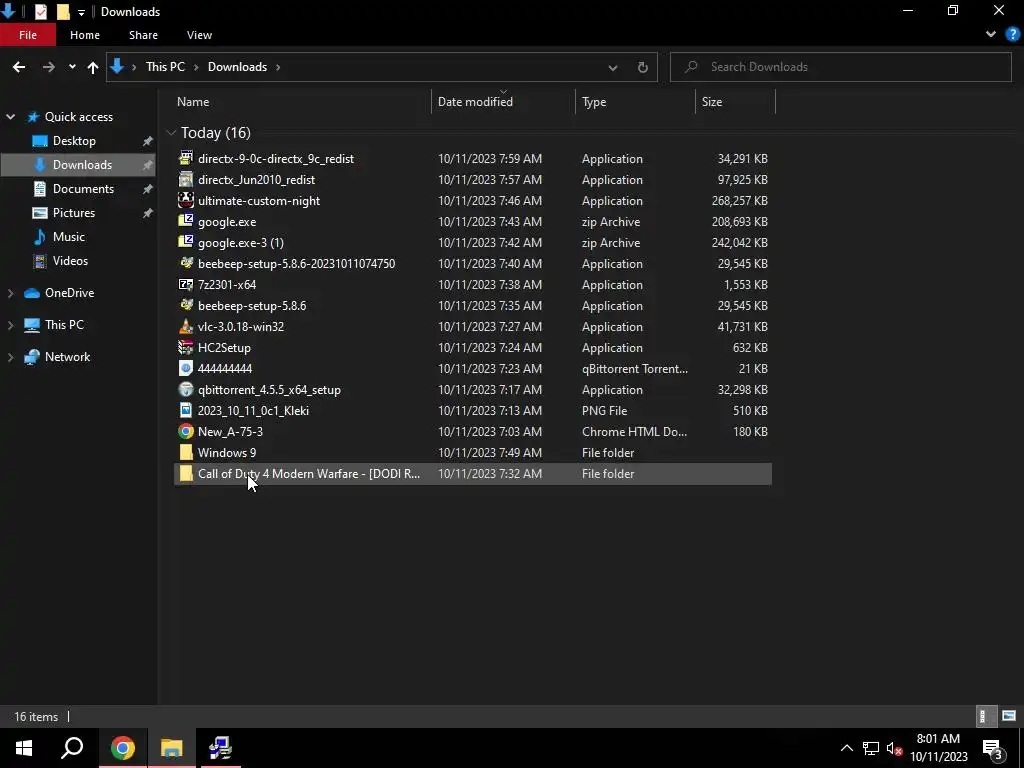Viewport: 1024px width, 768px height.
Task: Select Pictures in the navigation pane
Action: 74,213
